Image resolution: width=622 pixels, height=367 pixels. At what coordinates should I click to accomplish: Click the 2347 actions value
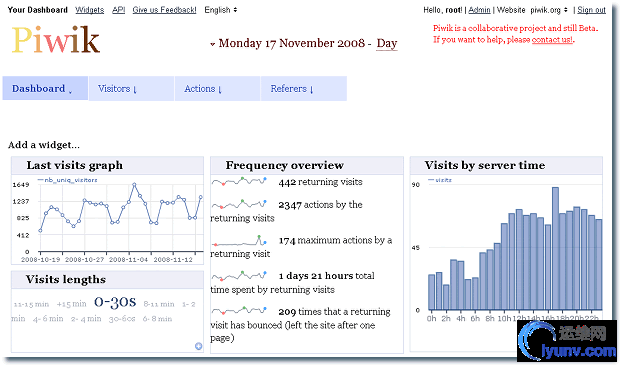click(x=290, y=205)
